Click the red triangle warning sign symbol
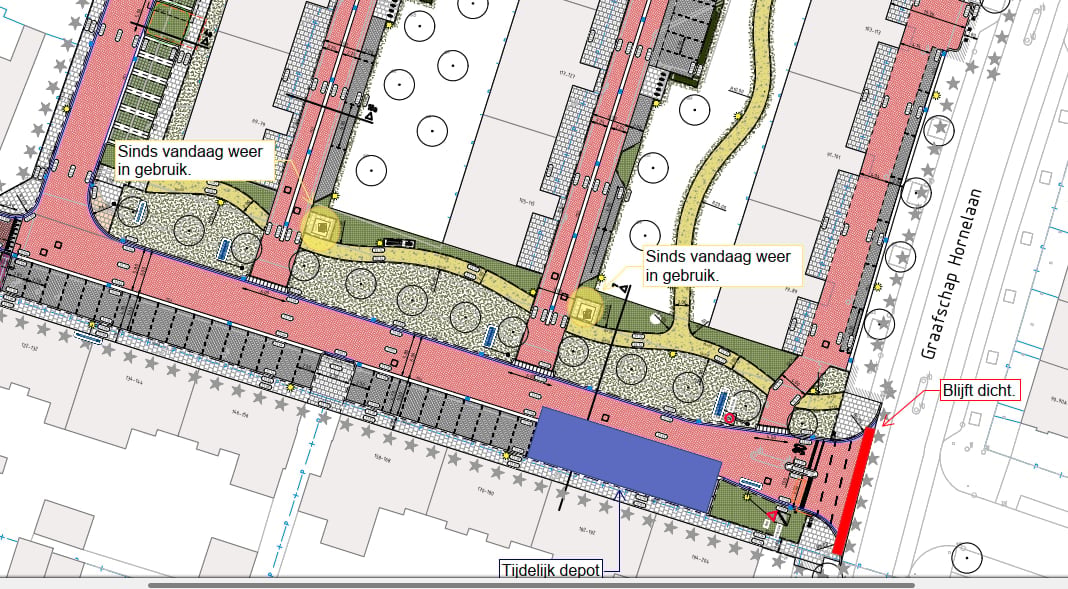The width and height of the screenshot is (1068, 589). 772,515
